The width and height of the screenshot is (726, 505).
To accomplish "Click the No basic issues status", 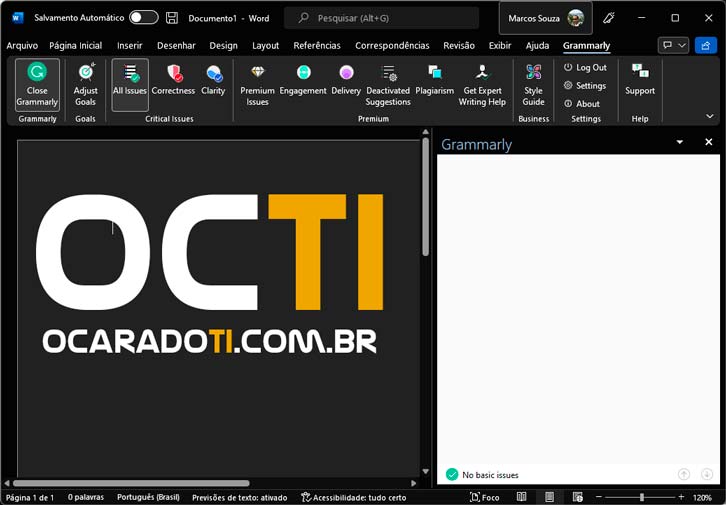I will (x=482, y=474).
